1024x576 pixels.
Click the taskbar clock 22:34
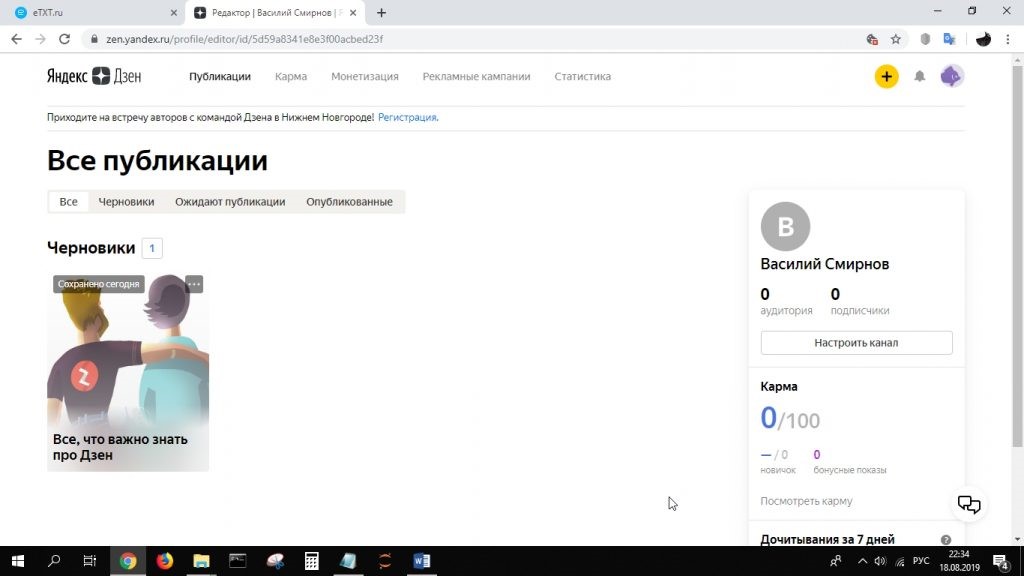click(x=959, y=561)
